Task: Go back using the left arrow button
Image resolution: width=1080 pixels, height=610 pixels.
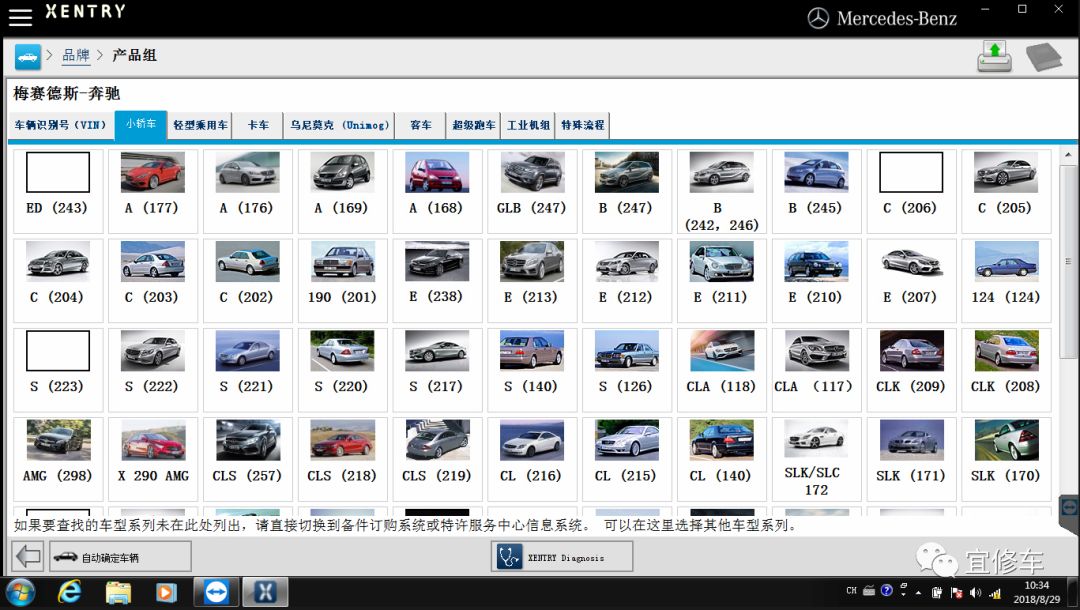Action: click(x=28, y=556)
